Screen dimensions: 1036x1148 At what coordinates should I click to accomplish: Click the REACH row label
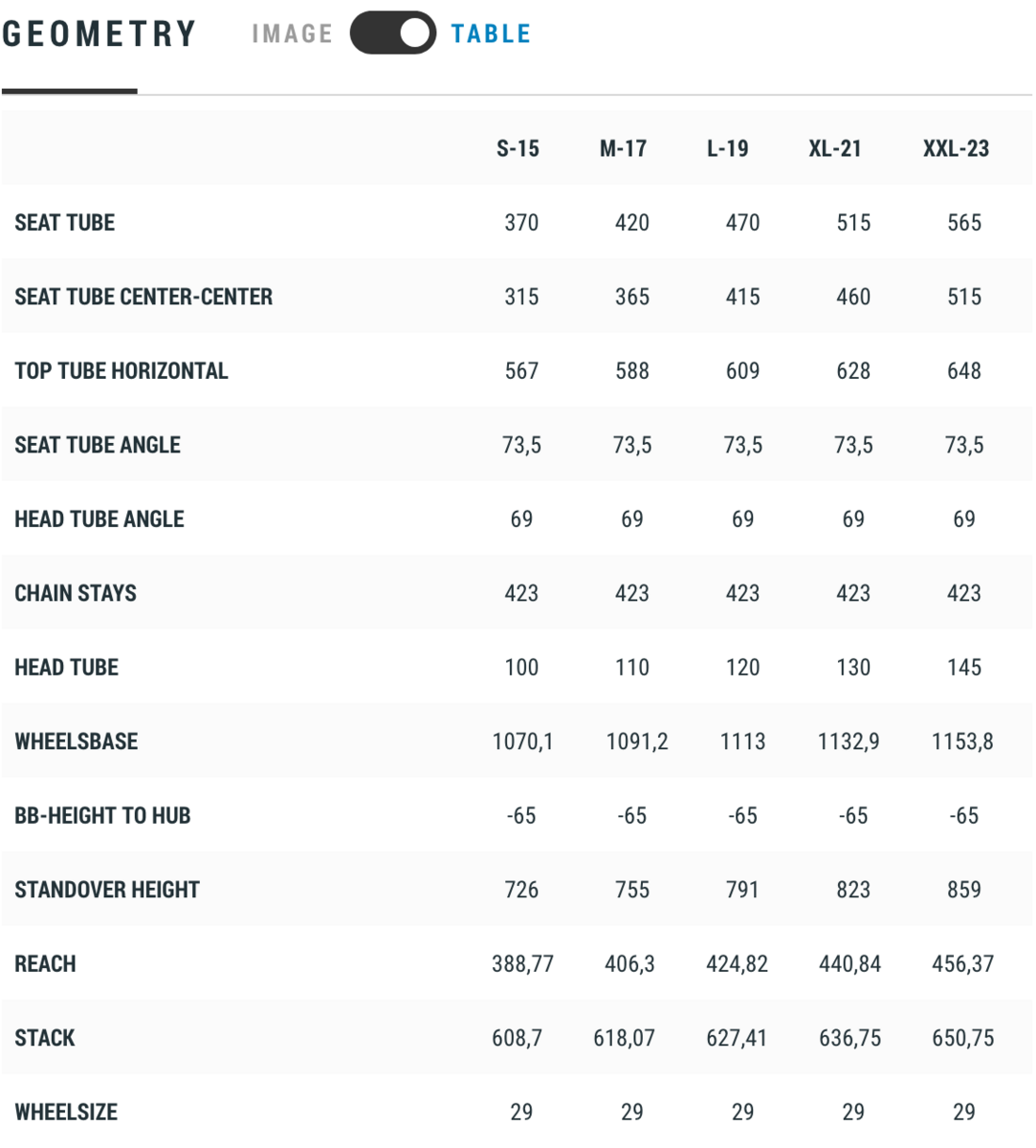tap(45, 964)
